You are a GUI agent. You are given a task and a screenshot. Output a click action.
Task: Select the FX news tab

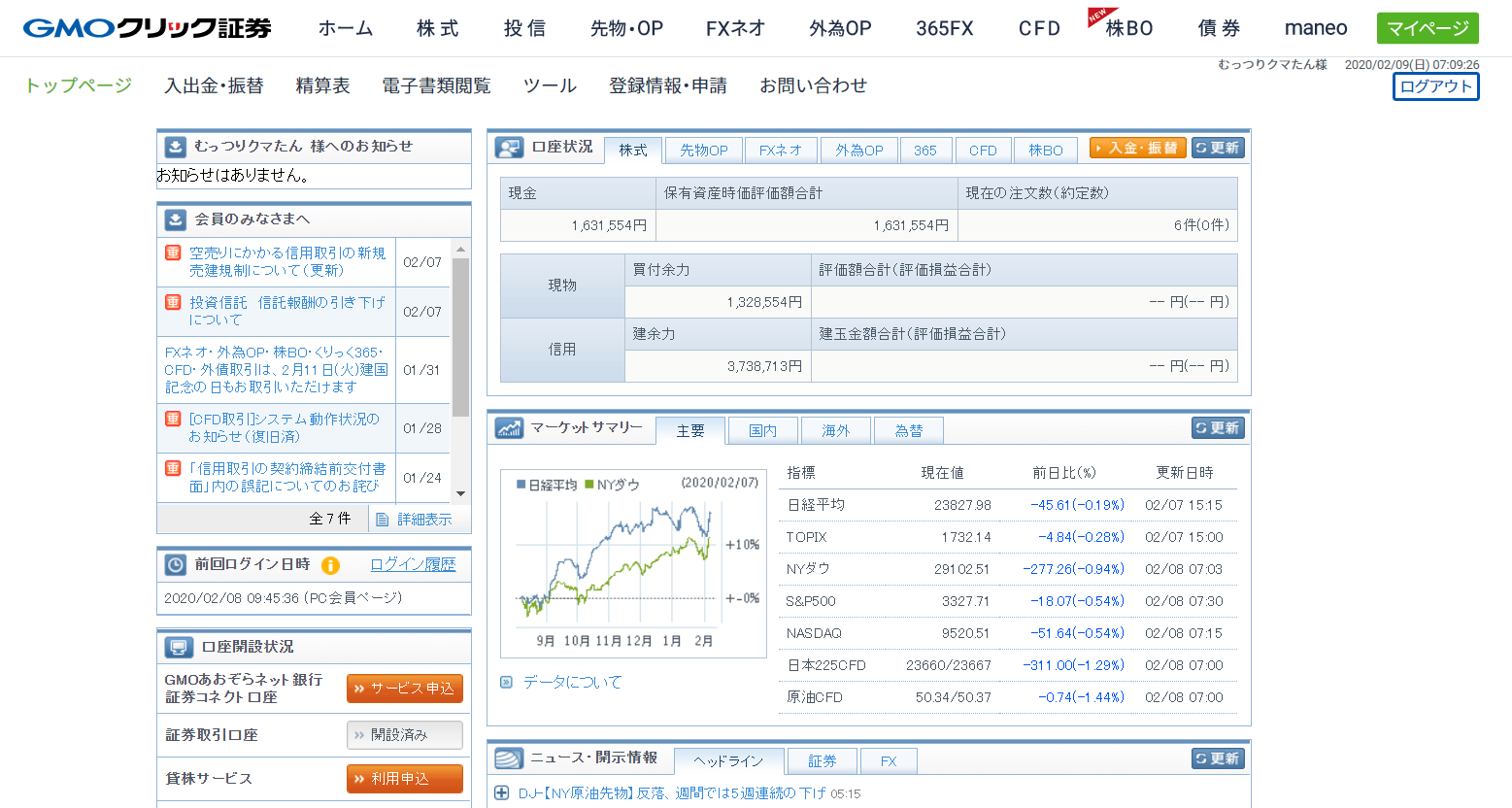(x=889, y=761)
